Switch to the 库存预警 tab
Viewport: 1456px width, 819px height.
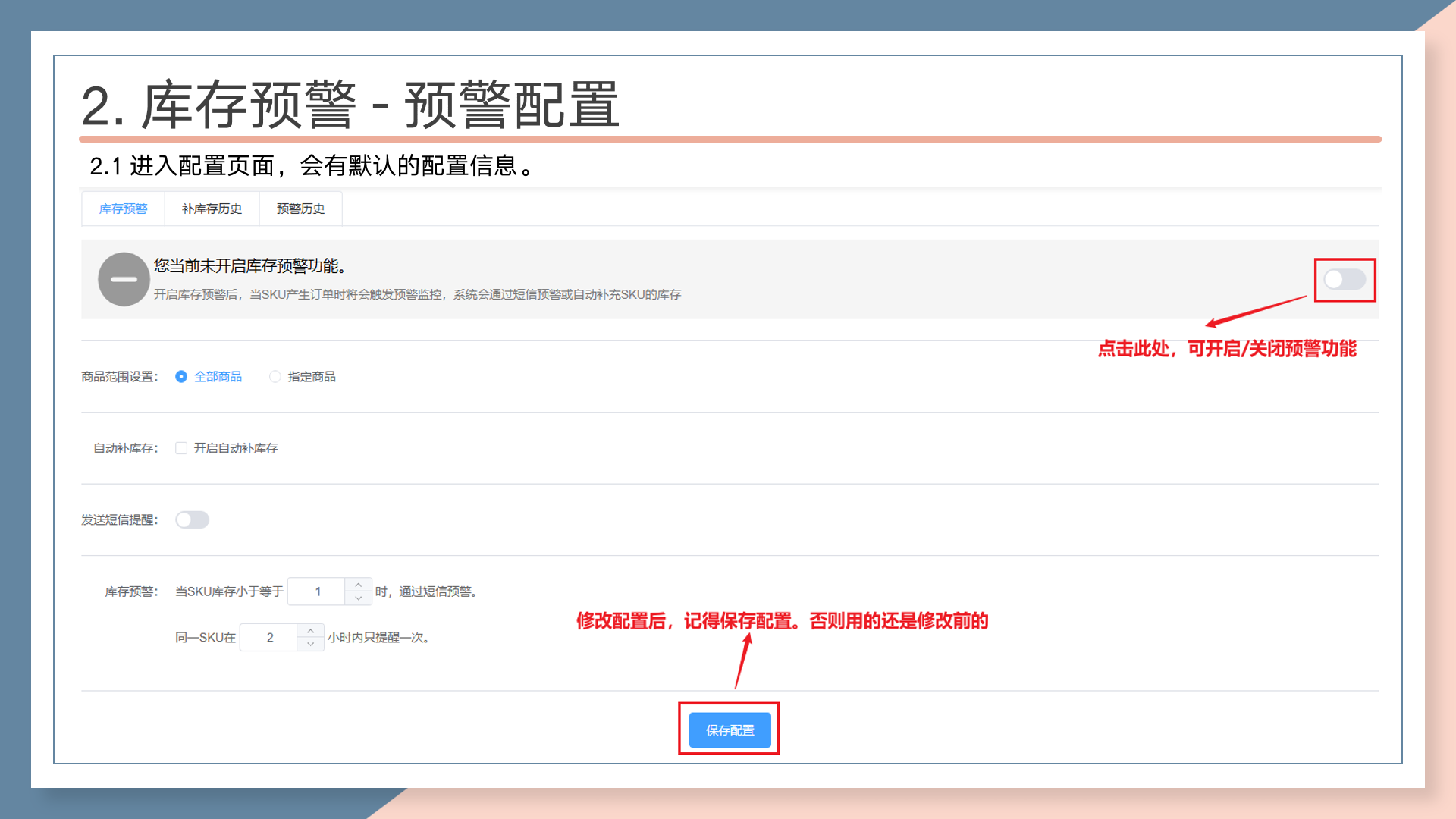pyautogui.click(x=123, y=209)
